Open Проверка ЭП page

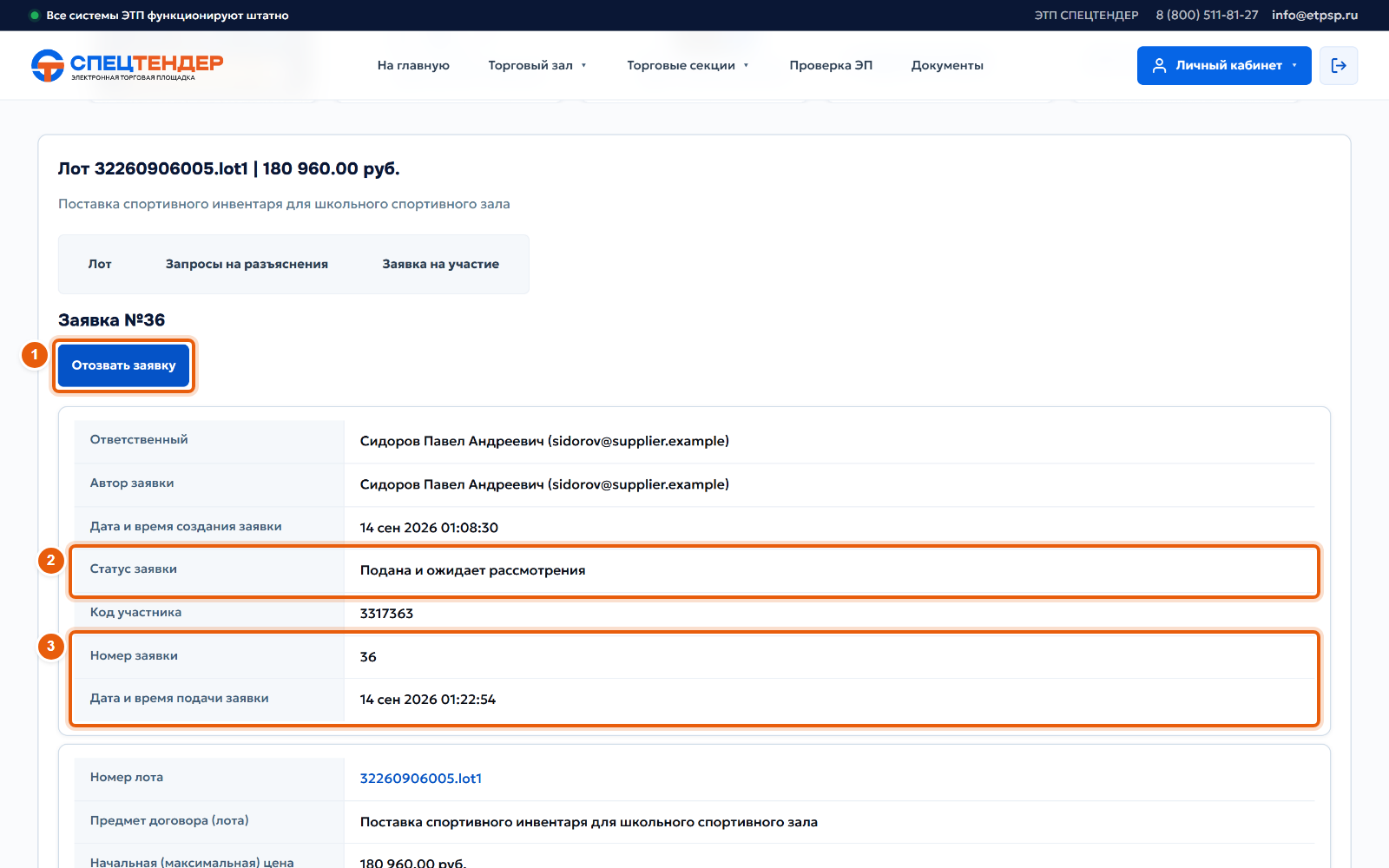[831, 65]
